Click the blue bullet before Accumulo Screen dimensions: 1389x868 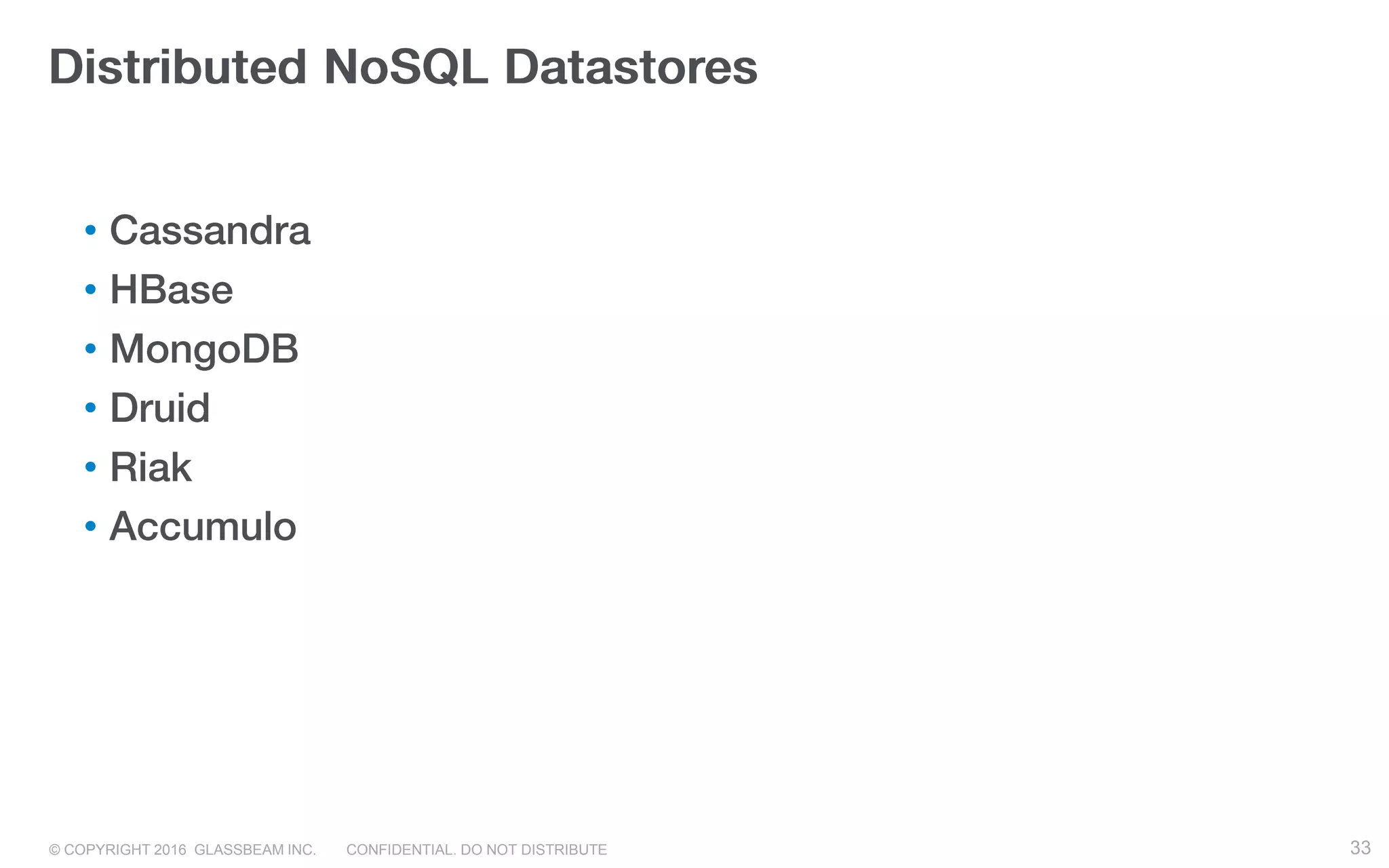click(90, 526)
